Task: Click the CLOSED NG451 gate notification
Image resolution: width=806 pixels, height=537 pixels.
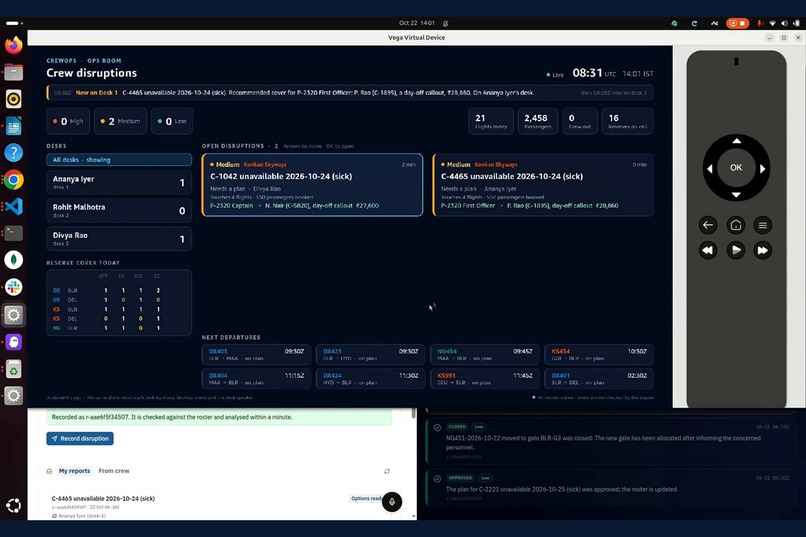Action: (610, 441)
